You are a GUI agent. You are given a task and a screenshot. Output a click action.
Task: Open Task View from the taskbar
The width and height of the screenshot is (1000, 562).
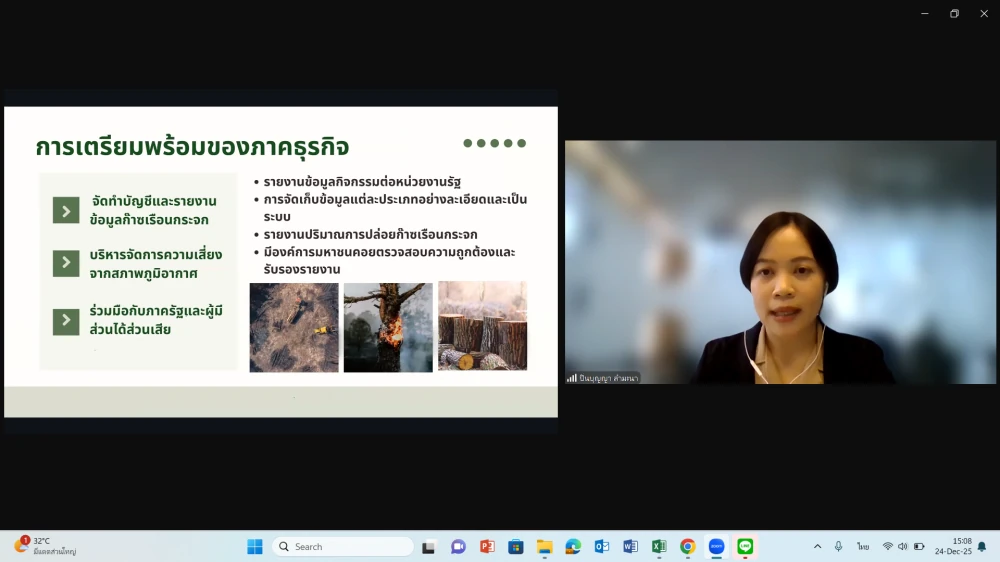[x=429, y=547]
